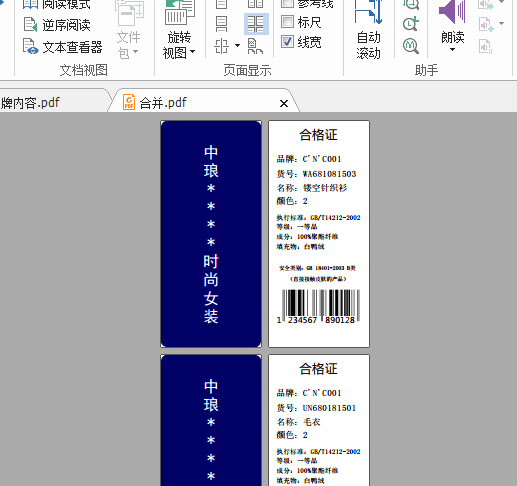
Task: Click the 文档视图 group label
Action: pos(84,70)
